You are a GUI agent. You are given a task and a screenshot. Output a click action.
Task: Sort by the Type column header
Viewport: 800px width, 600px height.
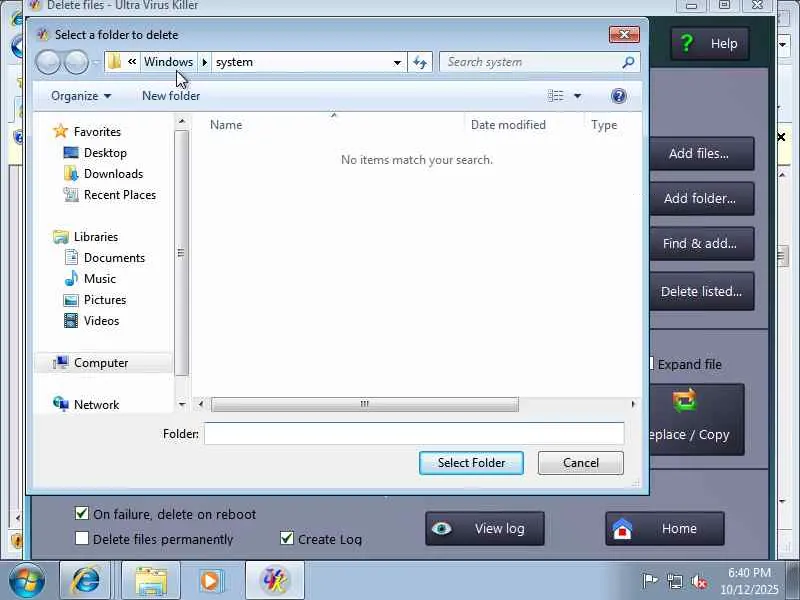pos(604,125)
